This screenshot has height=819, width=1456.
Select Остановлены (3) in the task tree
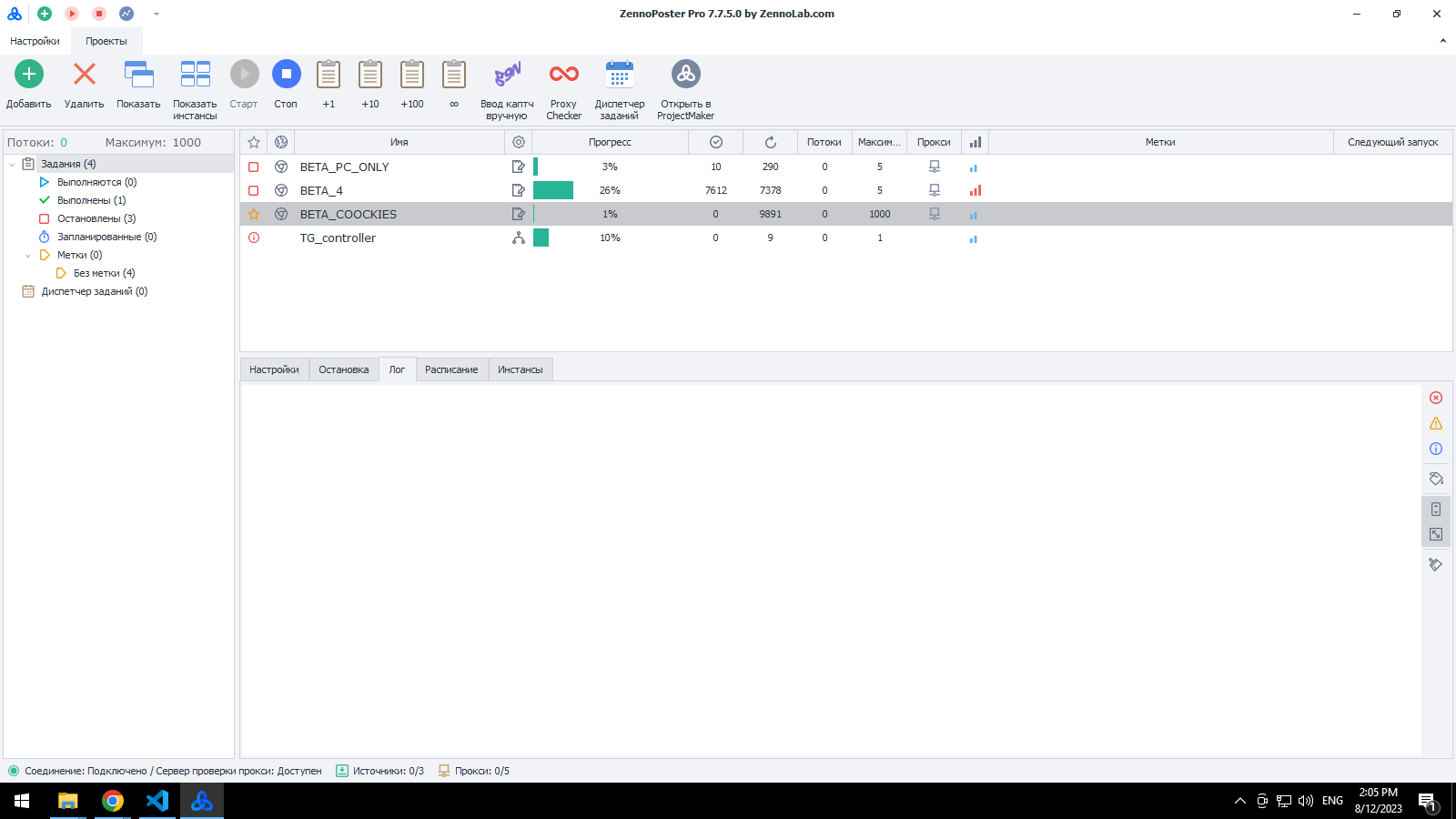(x=96, y=218)
